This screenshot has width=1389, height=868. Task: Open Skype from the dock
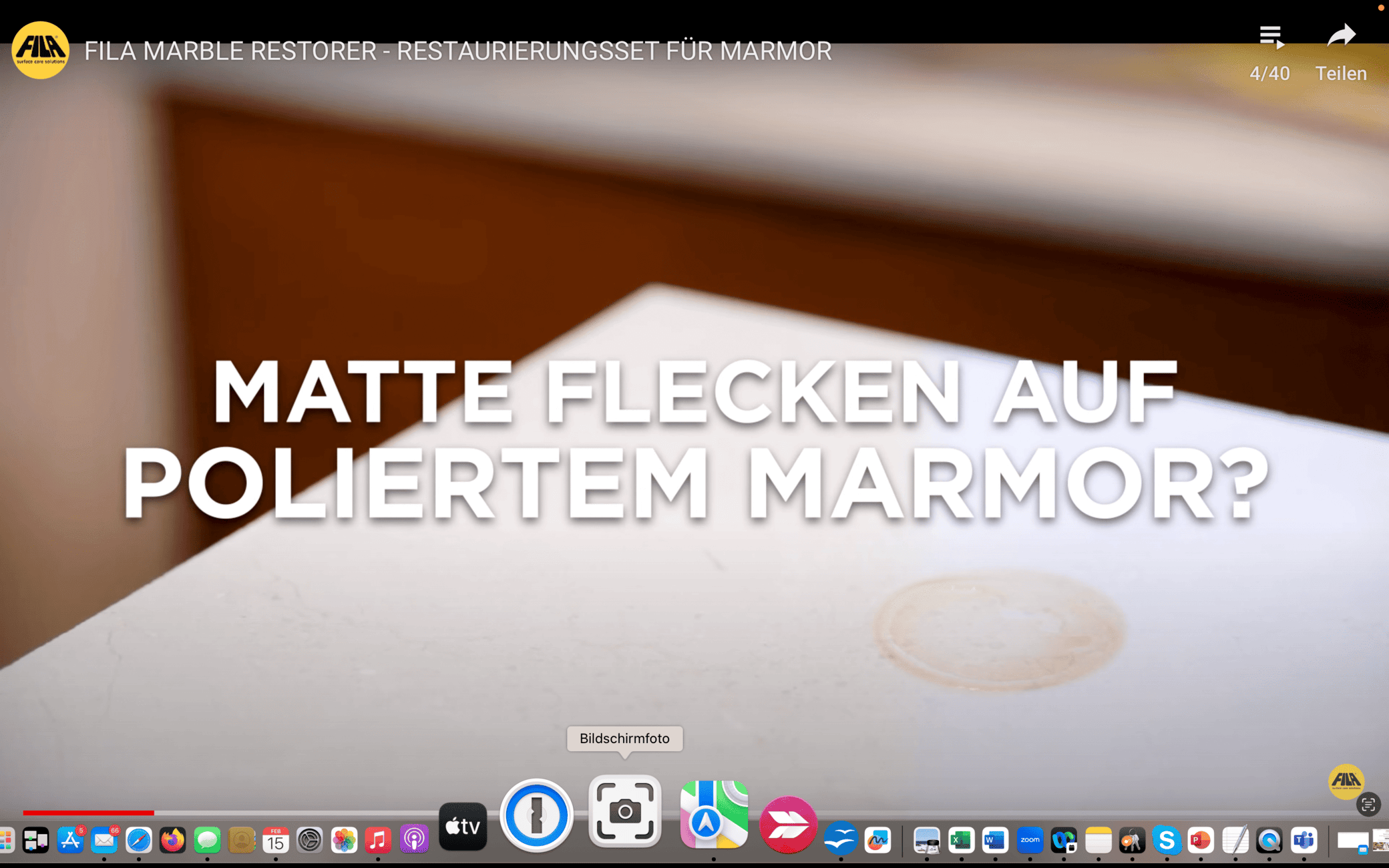(x=1167, y=840)
